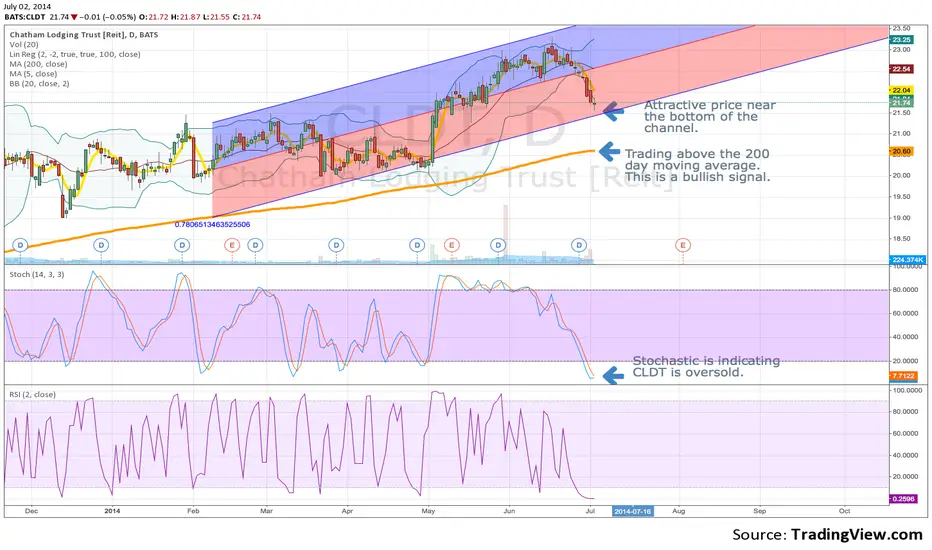Click the blue 0.7806513463525506 regression value

coord(212,225)
